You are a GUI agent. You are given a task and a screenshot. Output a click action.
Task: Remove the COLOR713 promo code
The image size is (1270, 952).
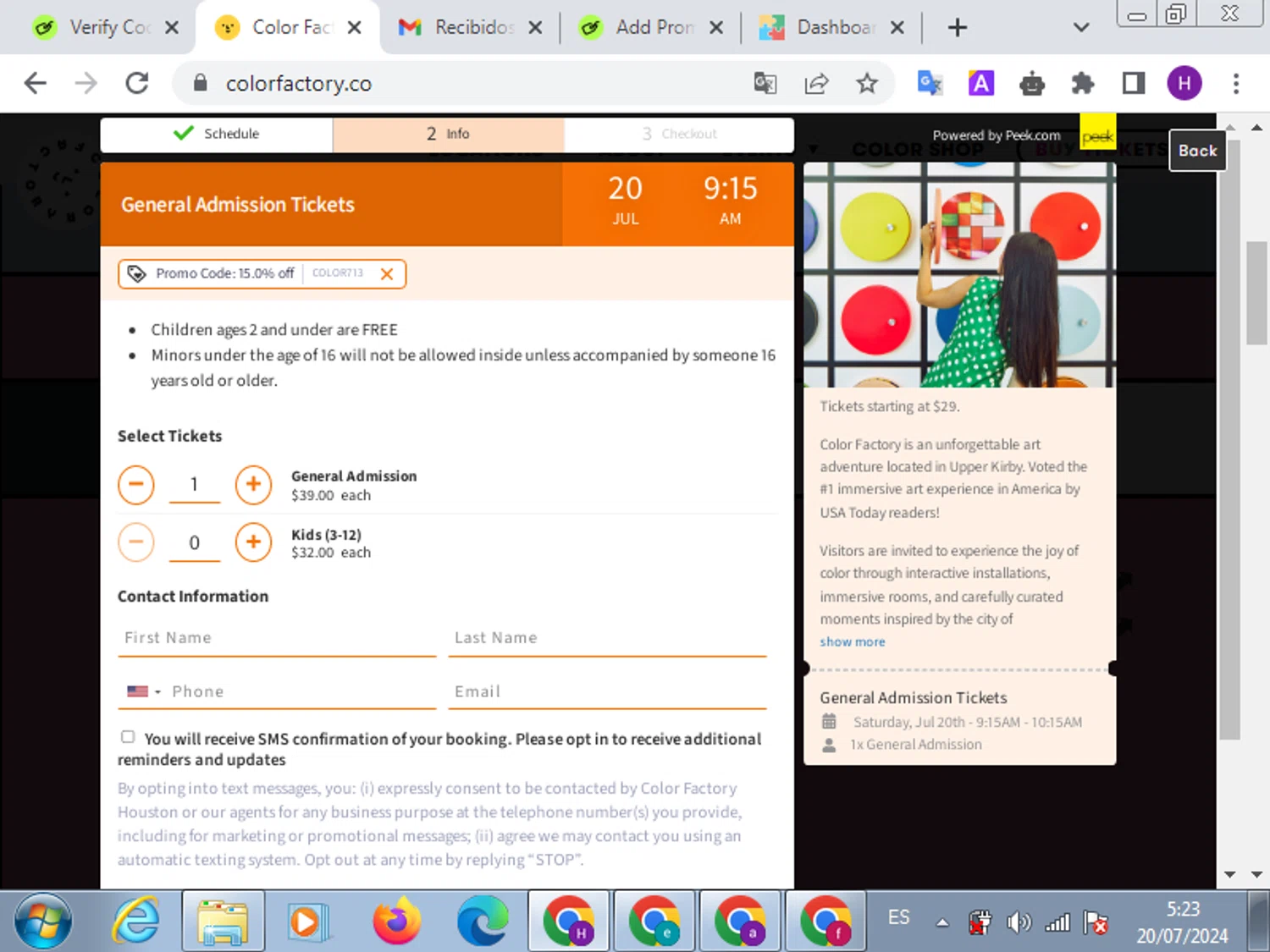pos(387,273)
